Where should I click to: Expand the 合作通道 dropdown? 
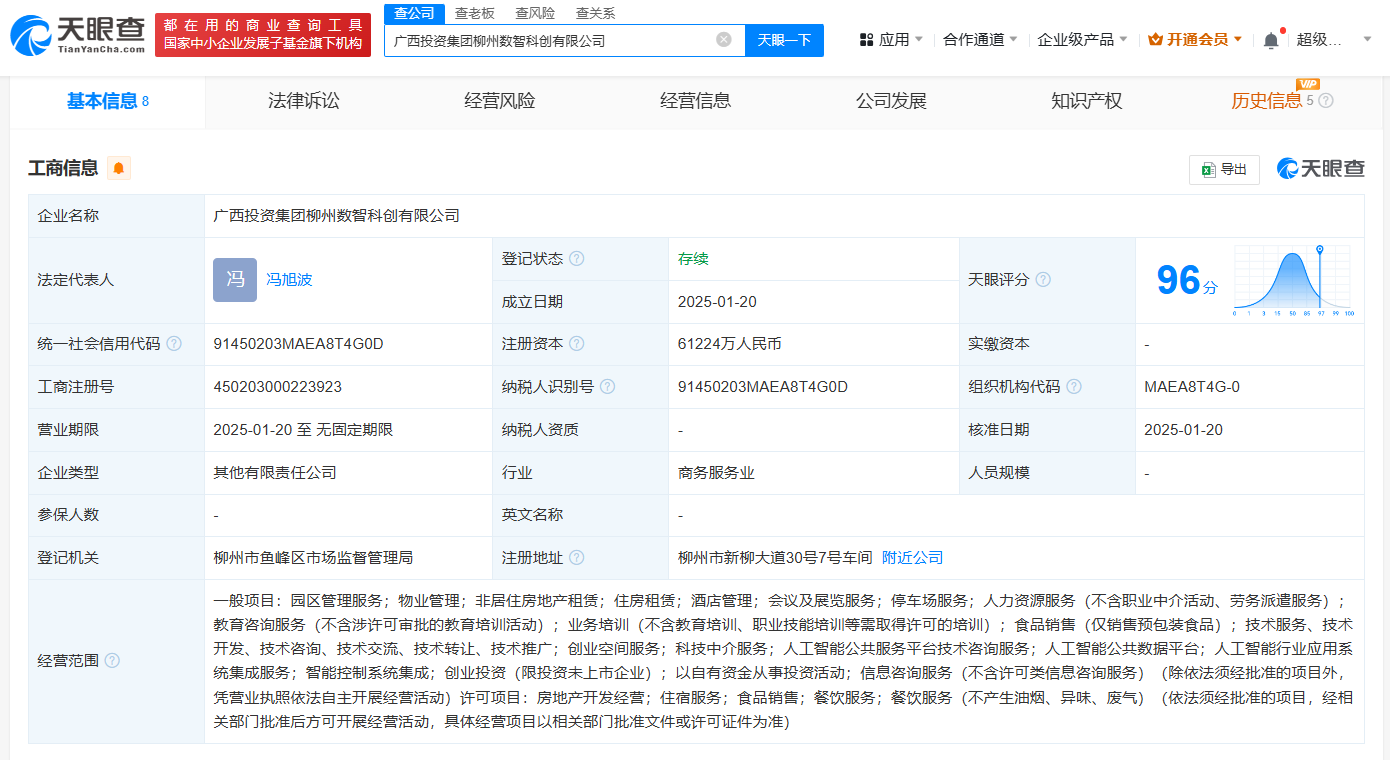coord(980,40)
